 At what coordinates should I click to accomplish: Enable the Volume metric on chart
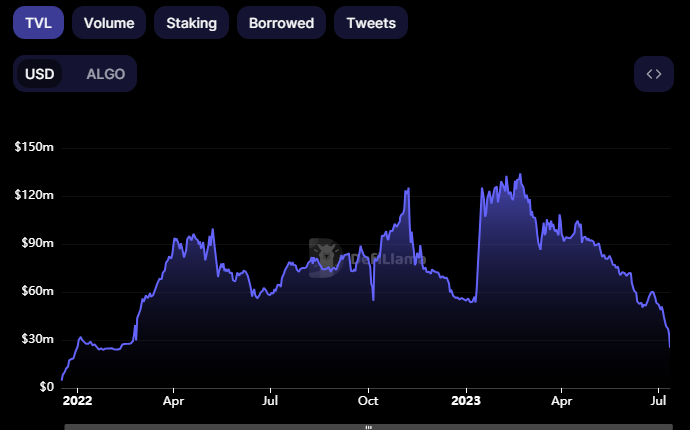pos(109,22)
